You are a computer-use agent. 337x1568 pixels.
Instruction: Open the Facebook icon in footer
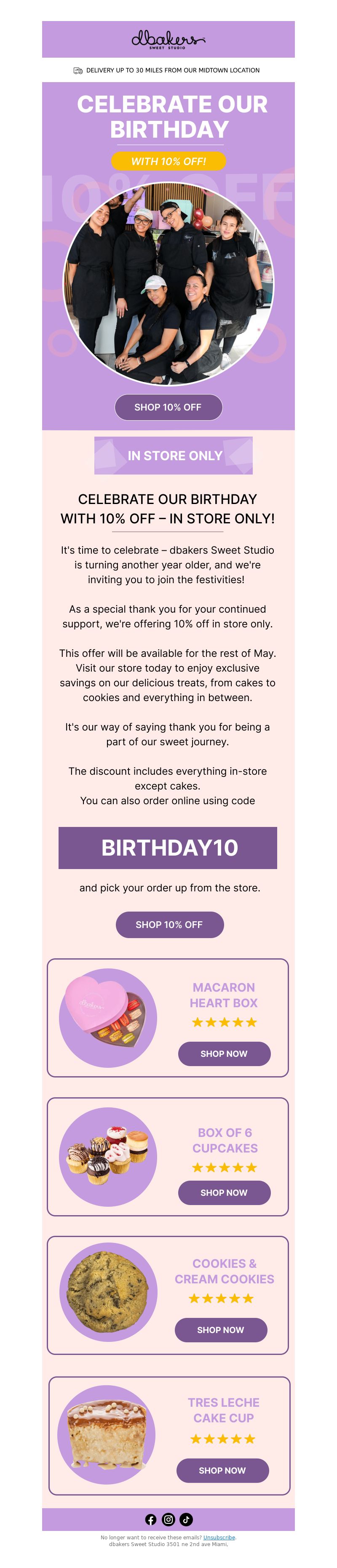150,1519
